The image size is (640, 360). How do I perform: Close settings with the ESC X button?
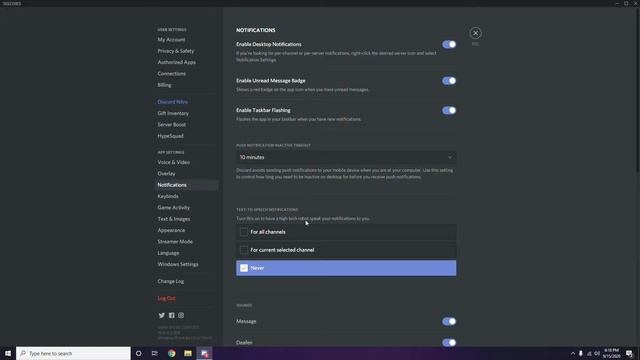[x=475, y=33]
